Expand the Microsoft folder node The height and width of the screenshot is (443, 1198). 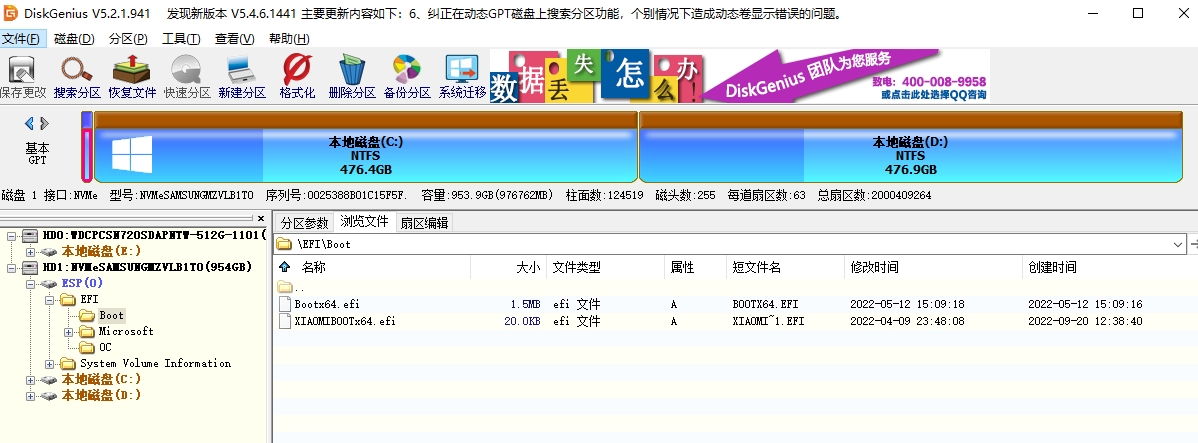[69, 331]
